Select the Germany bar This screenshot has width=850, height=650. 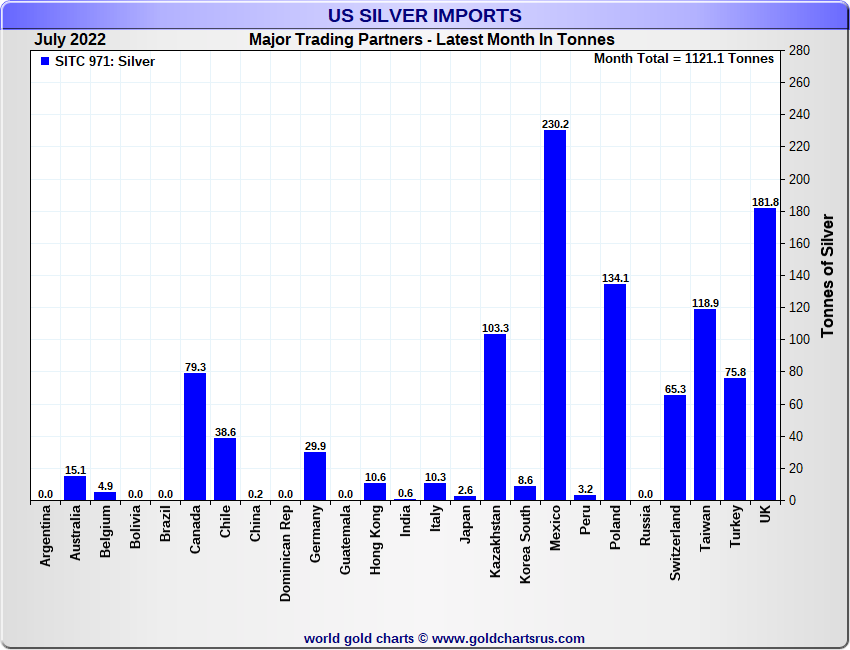(x=315, y=476)
